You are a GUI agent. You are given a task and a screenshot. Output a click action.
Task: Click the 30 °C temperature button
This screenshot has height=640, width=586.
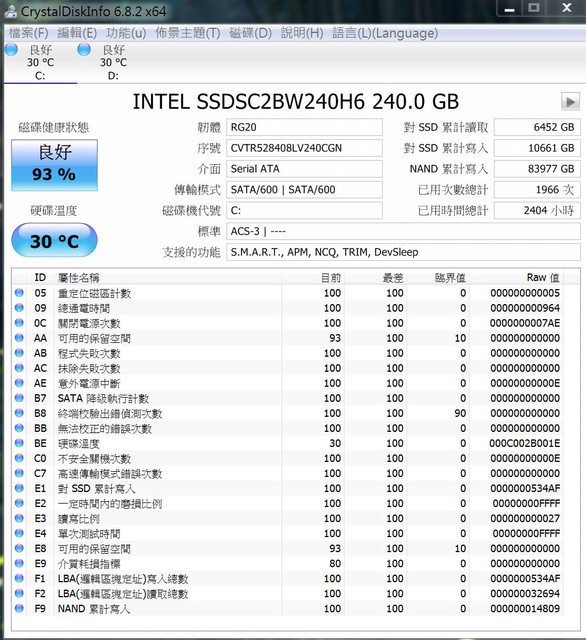tap(54, 240)
